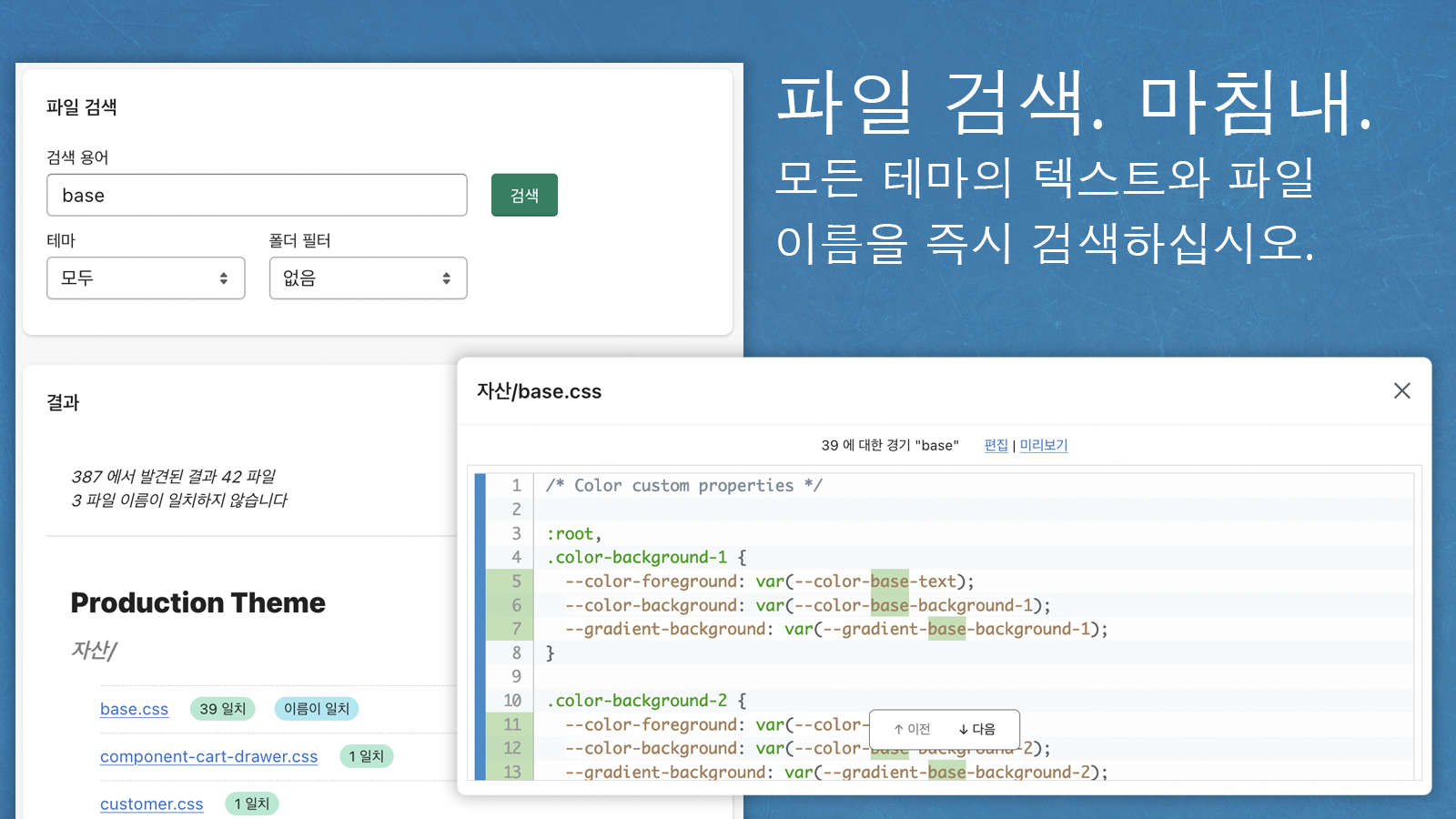Click the ":root," code line
This screenshot has height=819, width=1456.
(573, 533)
